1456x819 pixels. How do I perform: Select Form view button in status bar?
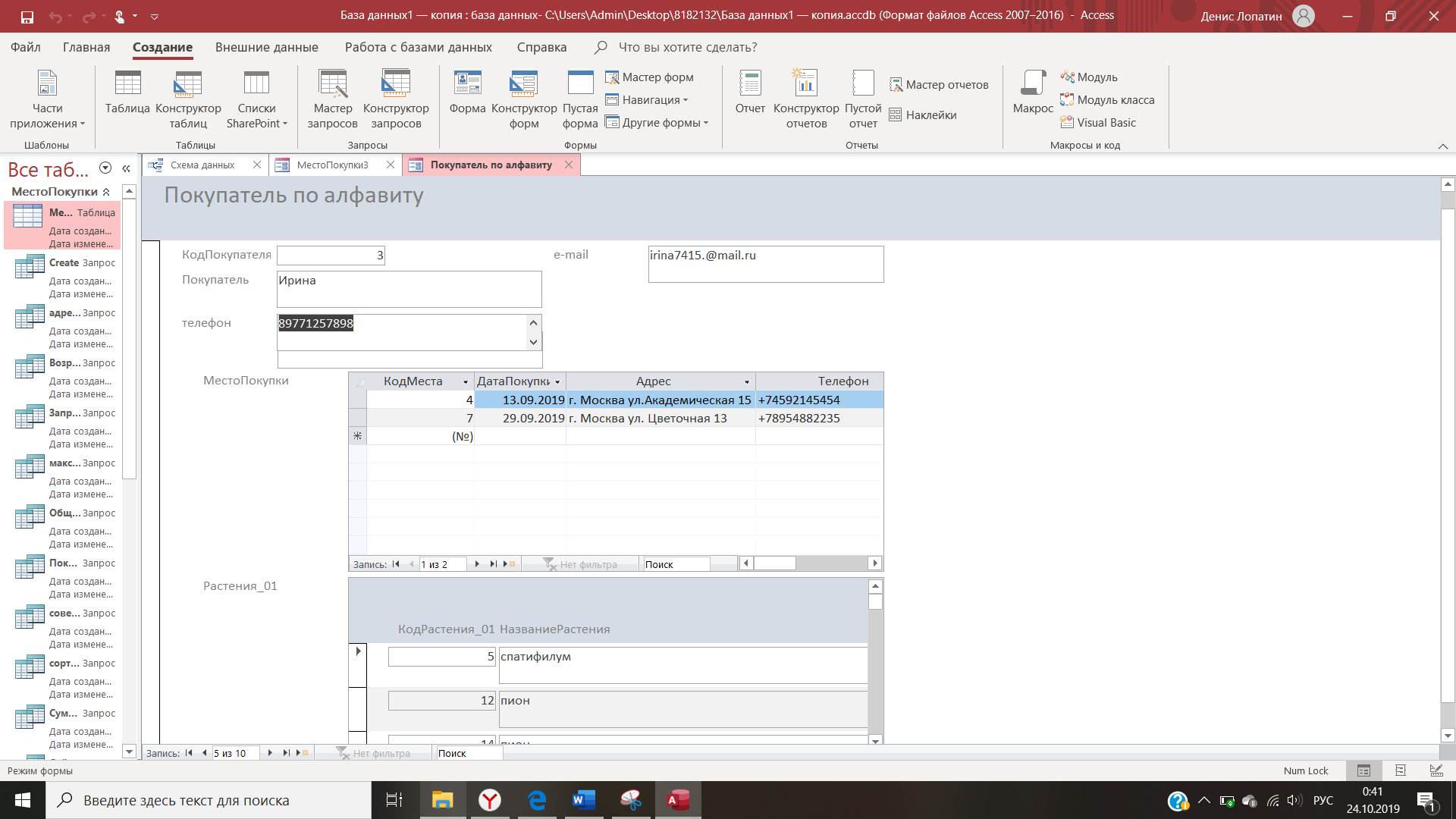1363,770
